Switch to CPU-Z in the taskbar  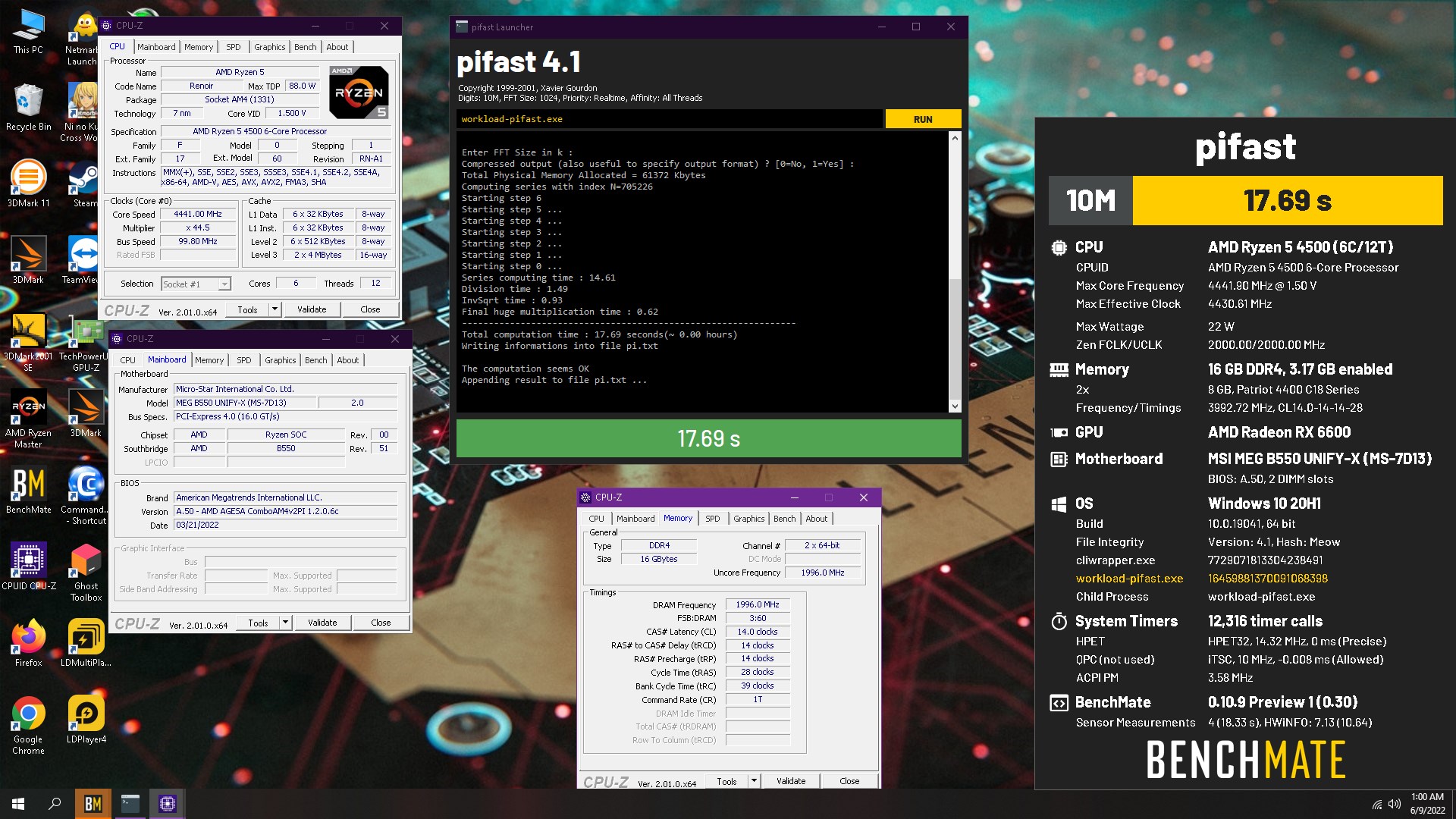click(168, 804)
